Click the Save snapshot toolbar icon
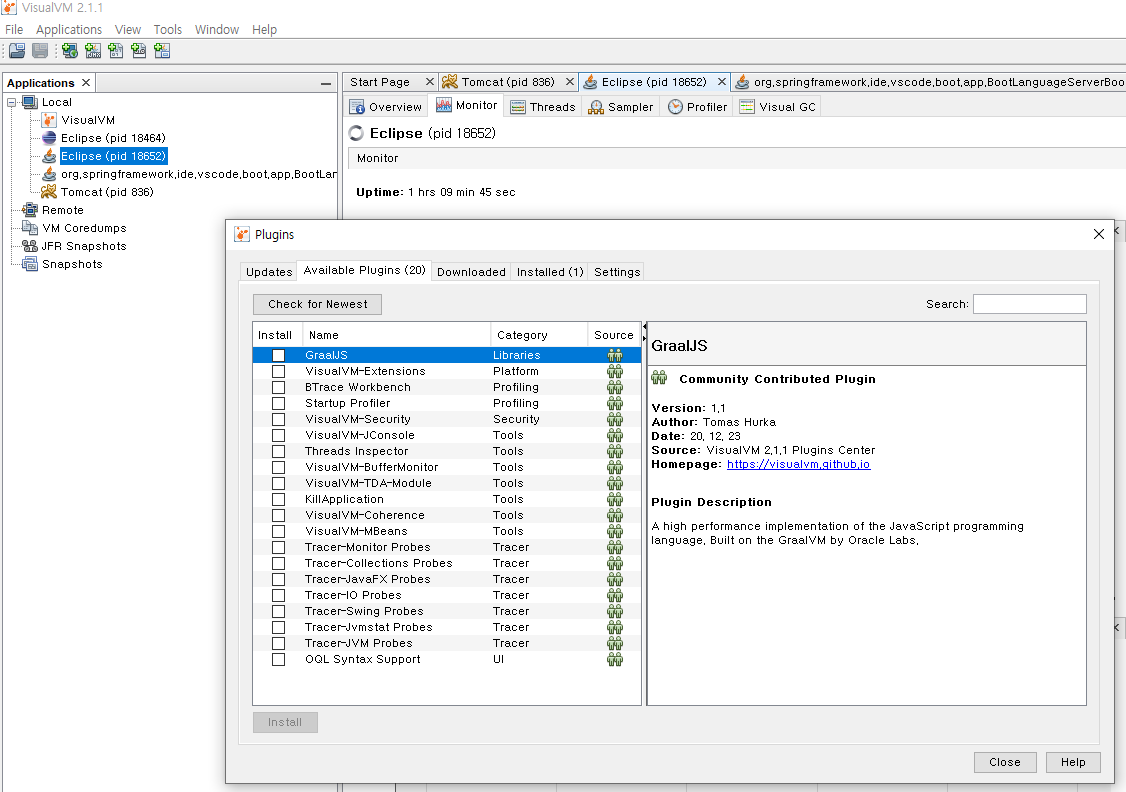 (40, 50)
